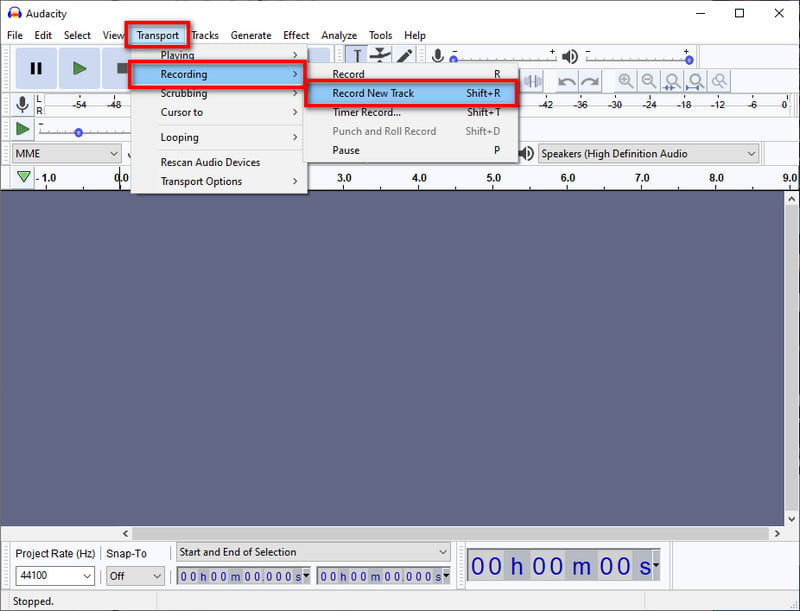This screenshot has height=611, width=800.
Task: Expand the Scrubbing submenu
Action: [x=219, y=93]
